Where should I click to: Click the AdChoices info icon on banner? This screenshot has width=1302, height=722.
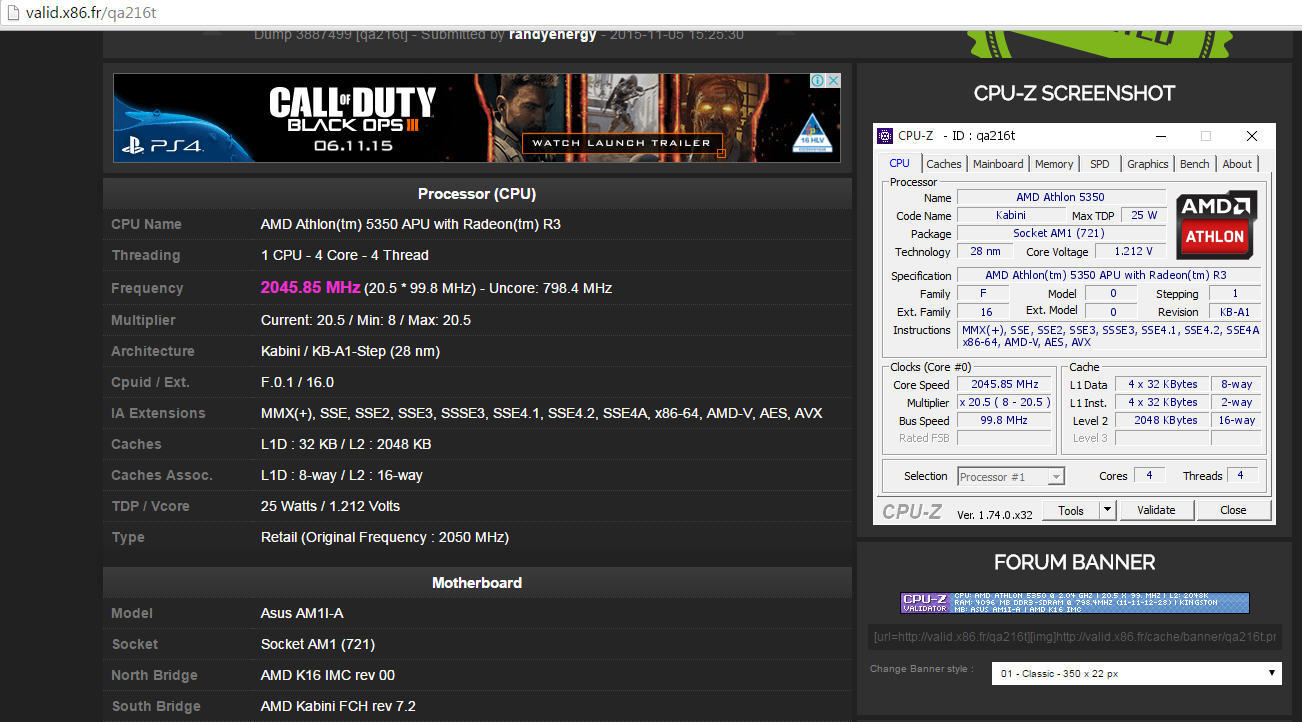[817, 81]
